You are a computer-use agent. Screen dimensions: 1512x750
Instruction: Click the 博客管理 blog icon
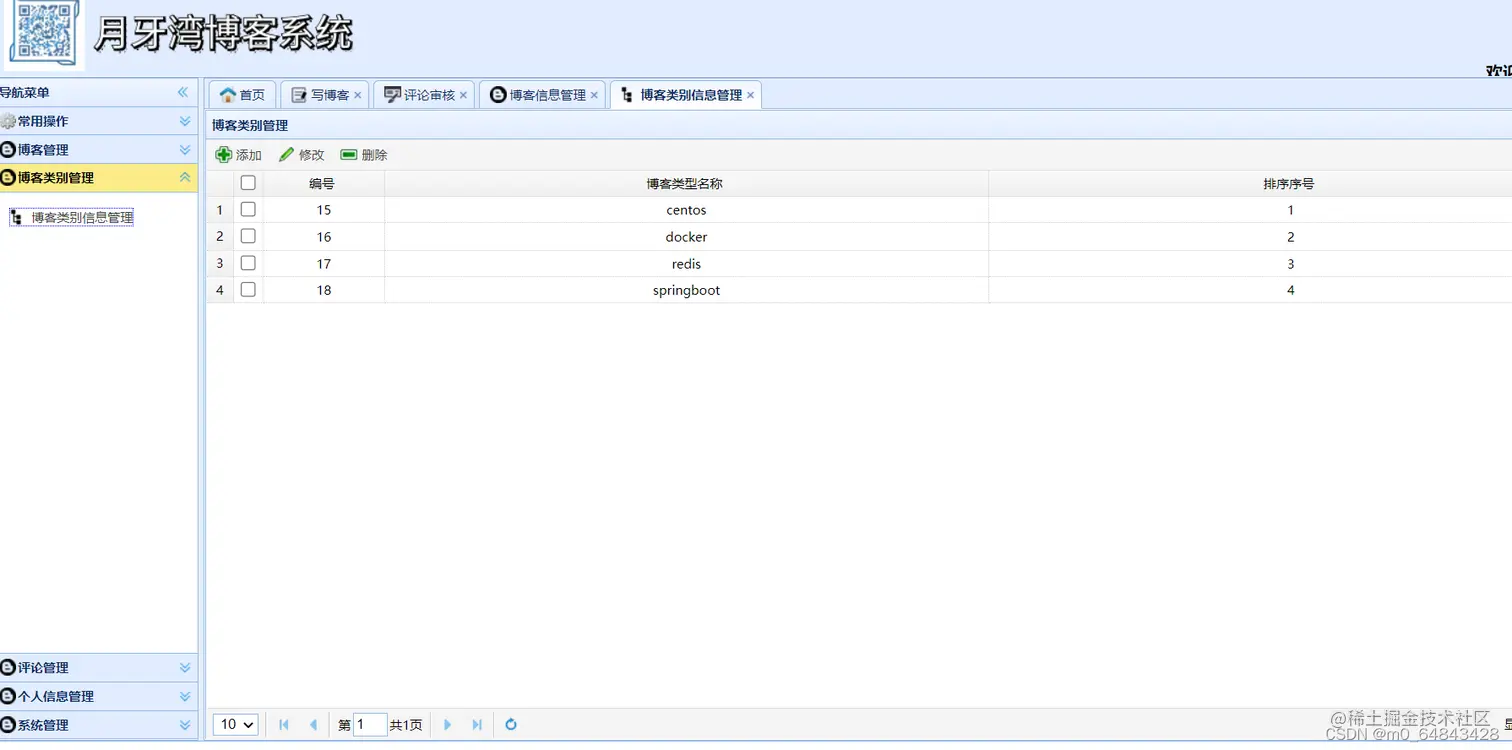8,150
